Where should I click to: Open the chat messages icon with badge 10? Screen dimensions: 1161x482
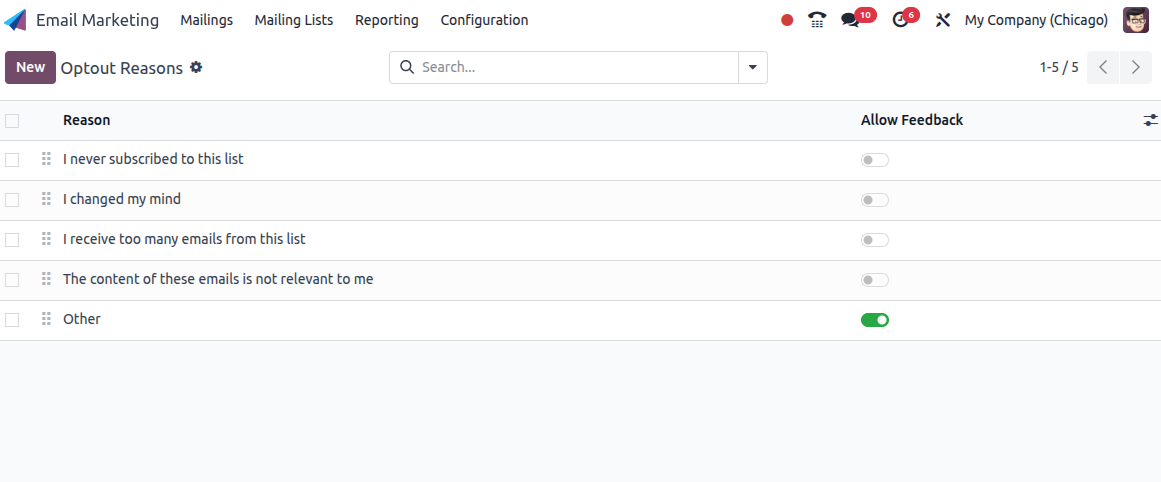(851, 20)
